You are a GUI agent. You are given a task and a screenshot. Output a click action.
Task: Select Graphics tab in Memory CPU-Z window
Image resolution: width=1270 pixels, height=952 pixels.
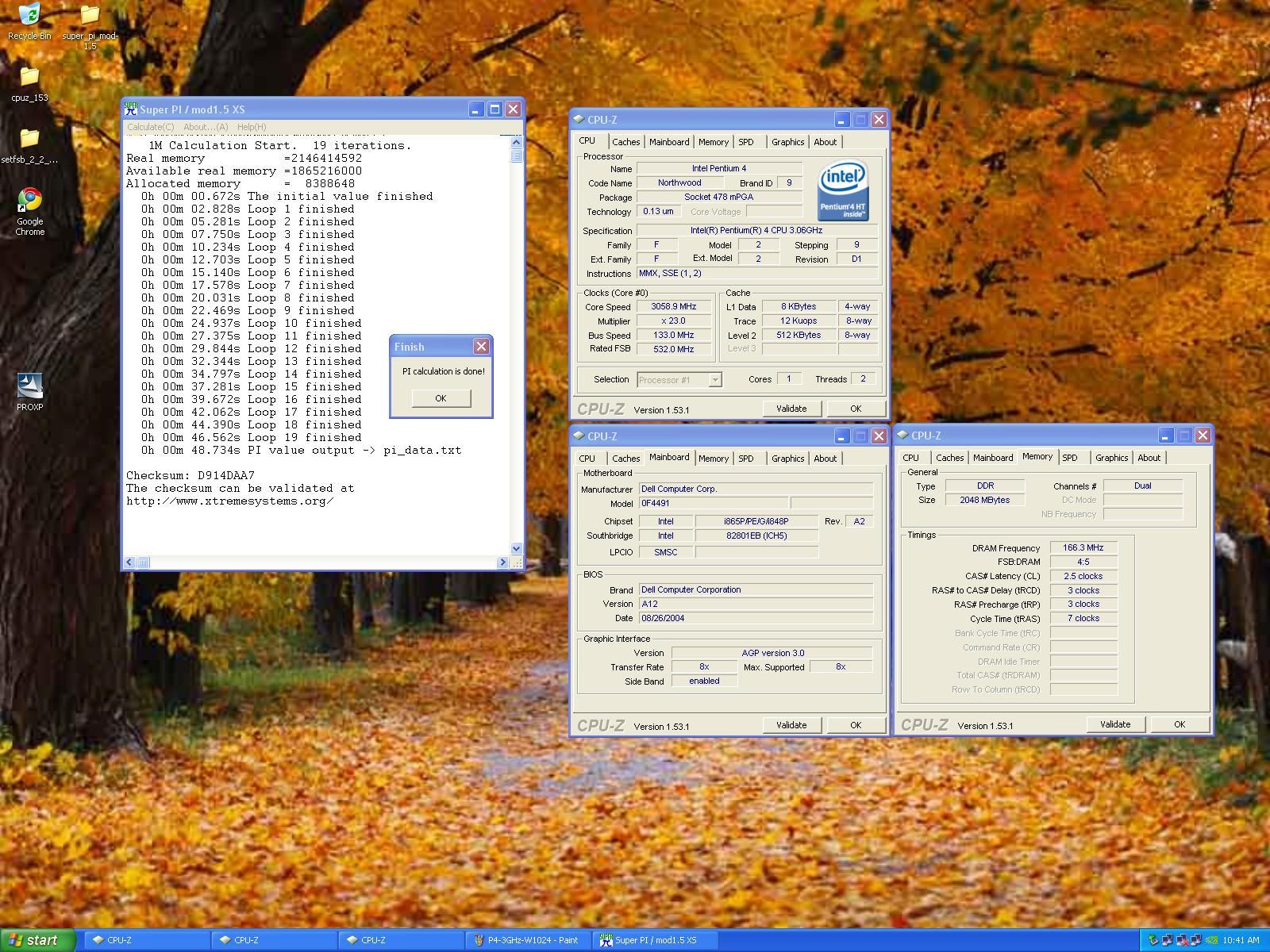(x=1112, y=458)
